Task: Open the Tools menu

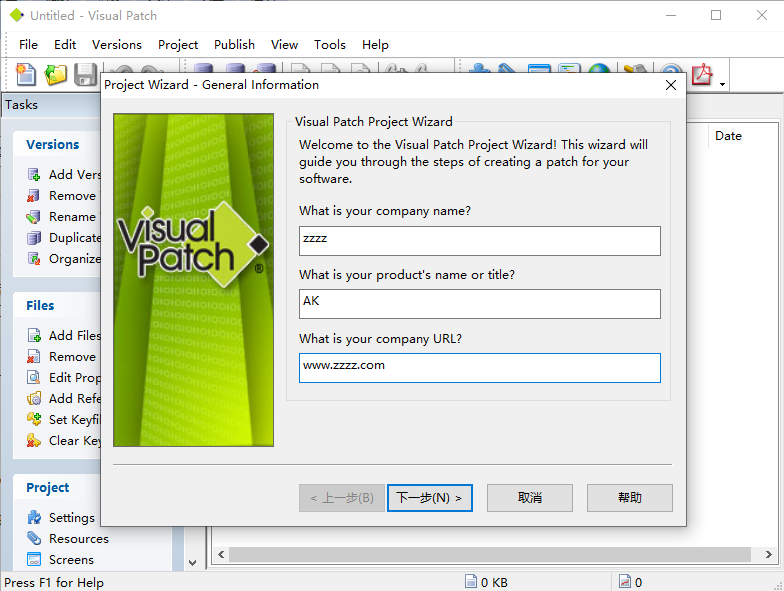Action: (x=330, y=45)
